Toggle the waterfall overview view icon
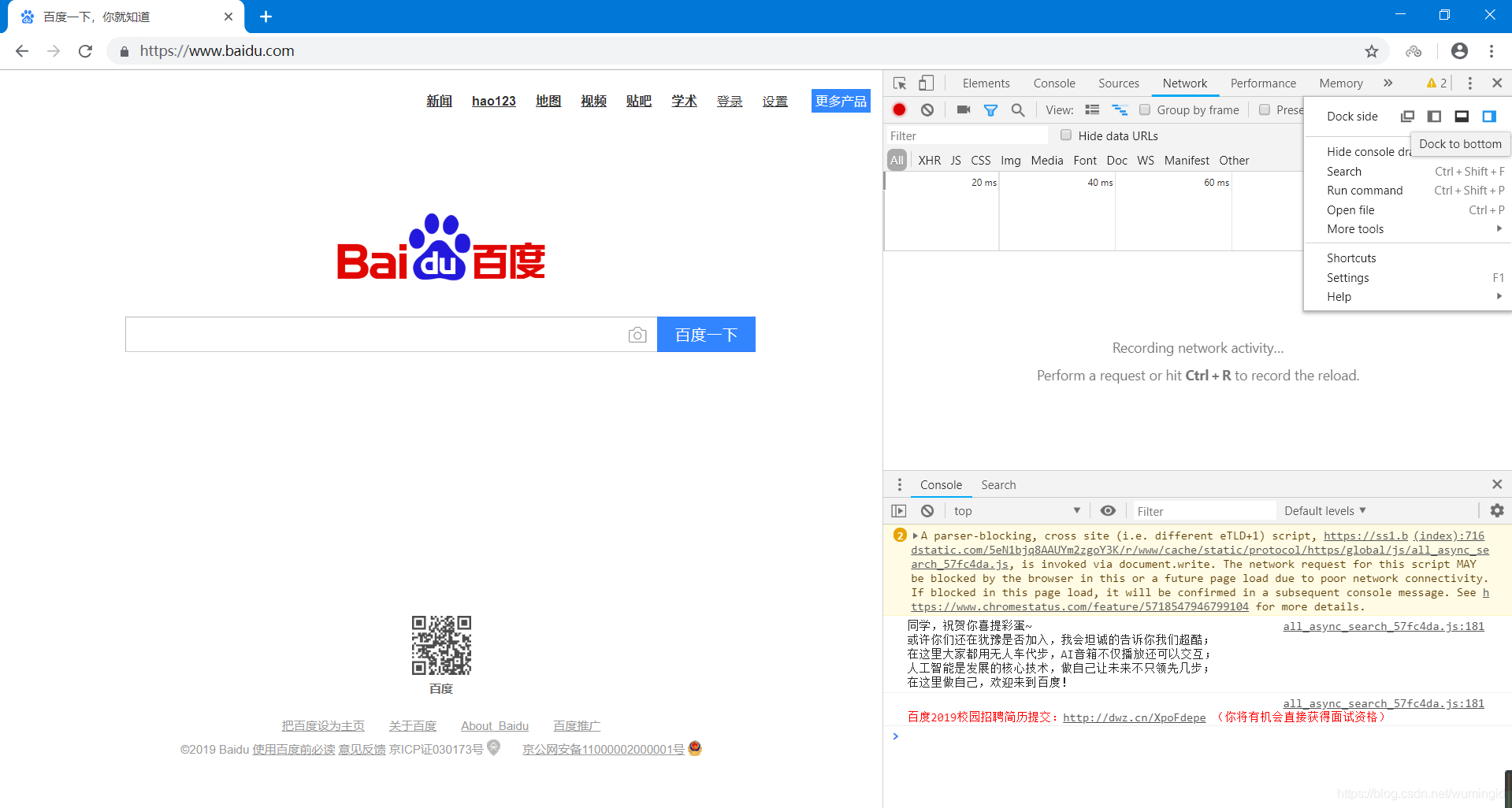 point(1120,110)
